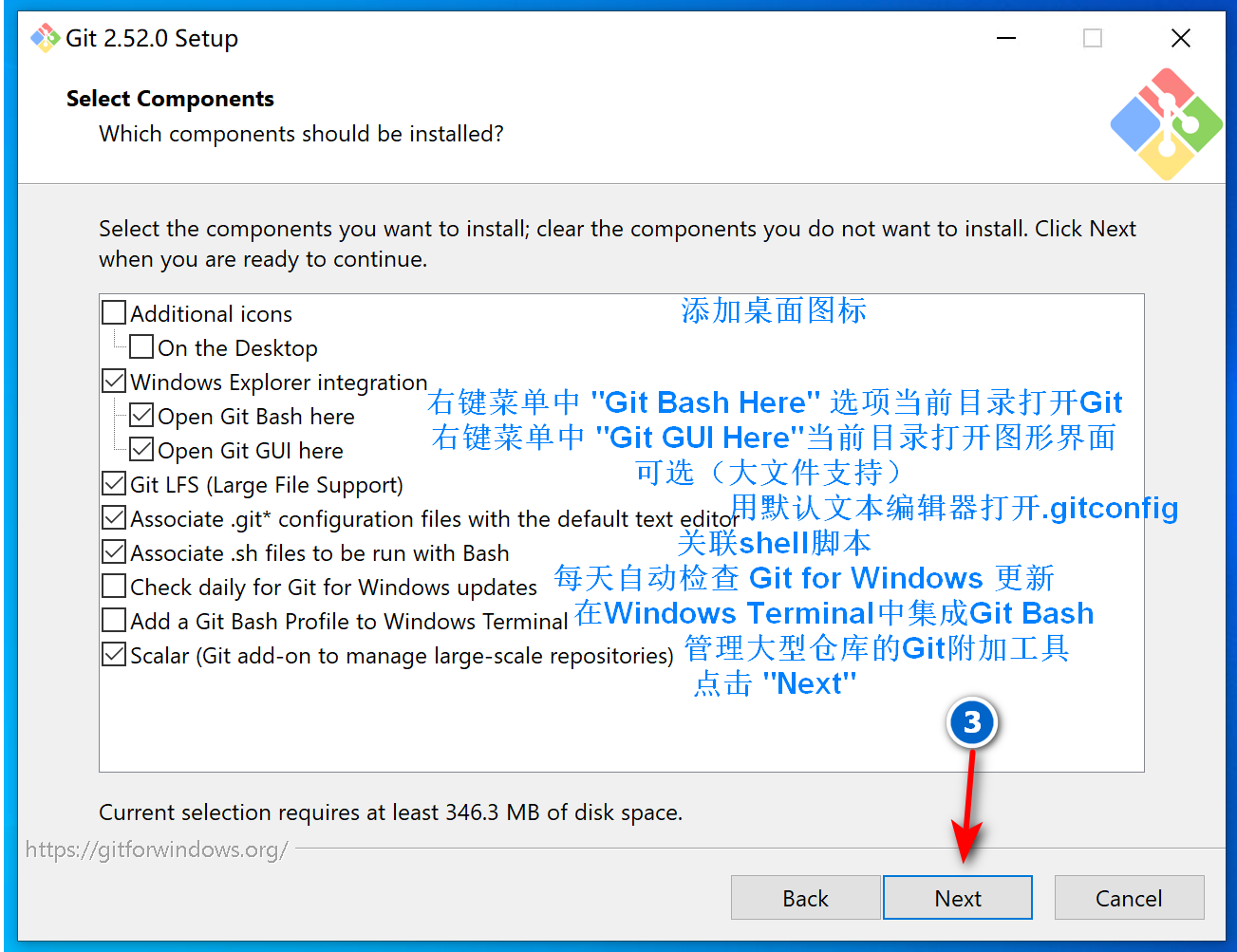
Task: Enable daily Git for Windows update checks
Action: (113, 586)
